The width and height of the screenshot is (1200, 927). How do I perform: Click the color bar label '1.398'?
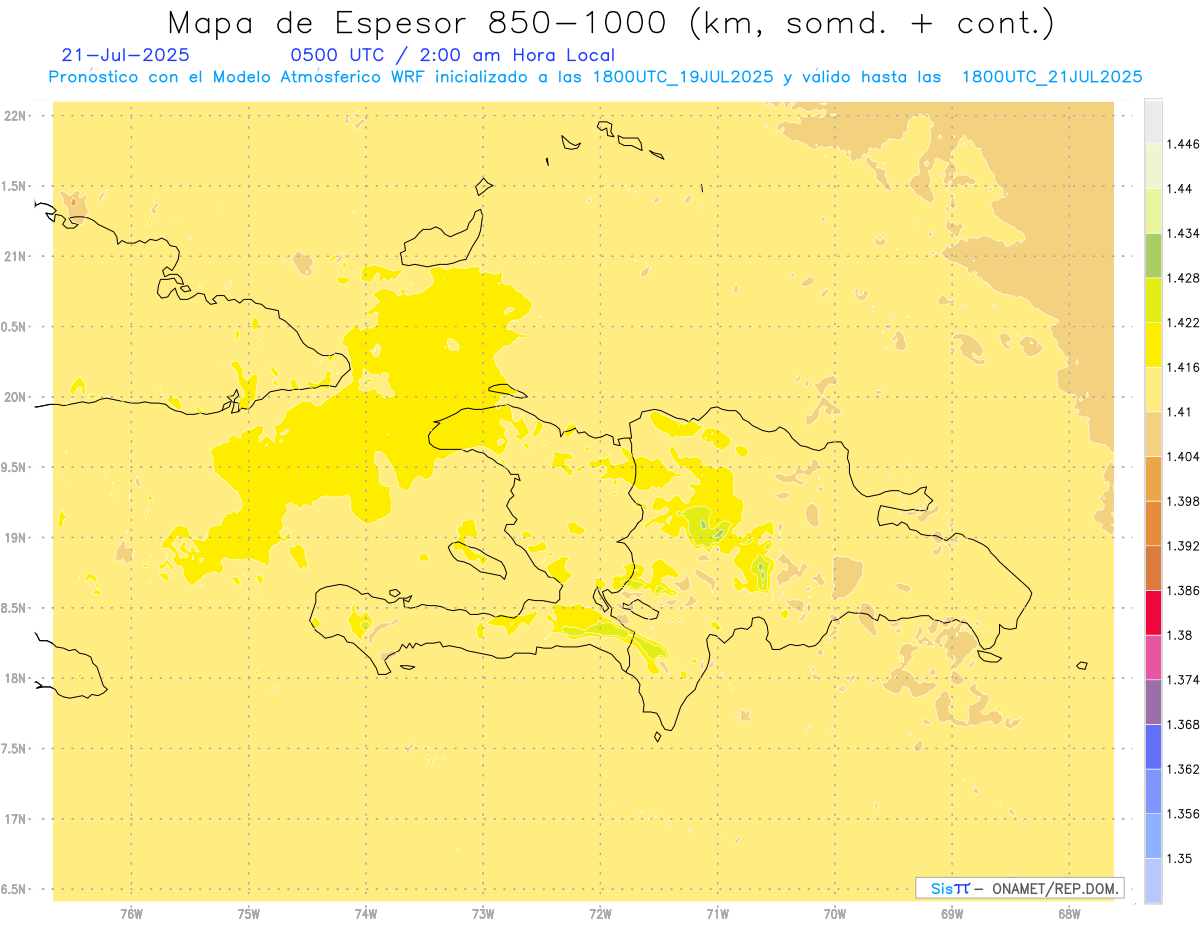click(x=1183, y=501)
